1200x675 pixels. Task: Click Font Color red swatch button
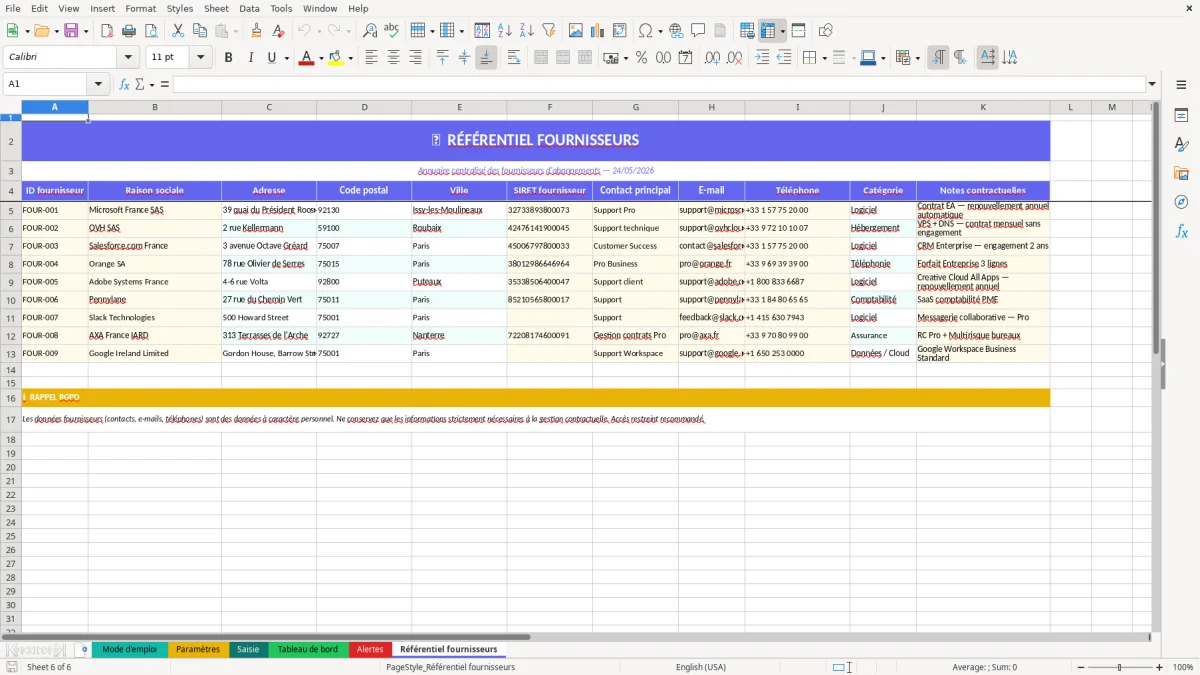pos(305,58)
